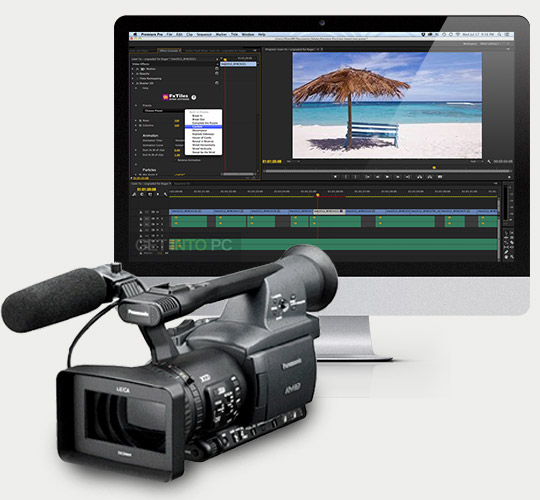Screen dimensions: 540x500
Task: Open the Window menu
Action: (248, 34)
